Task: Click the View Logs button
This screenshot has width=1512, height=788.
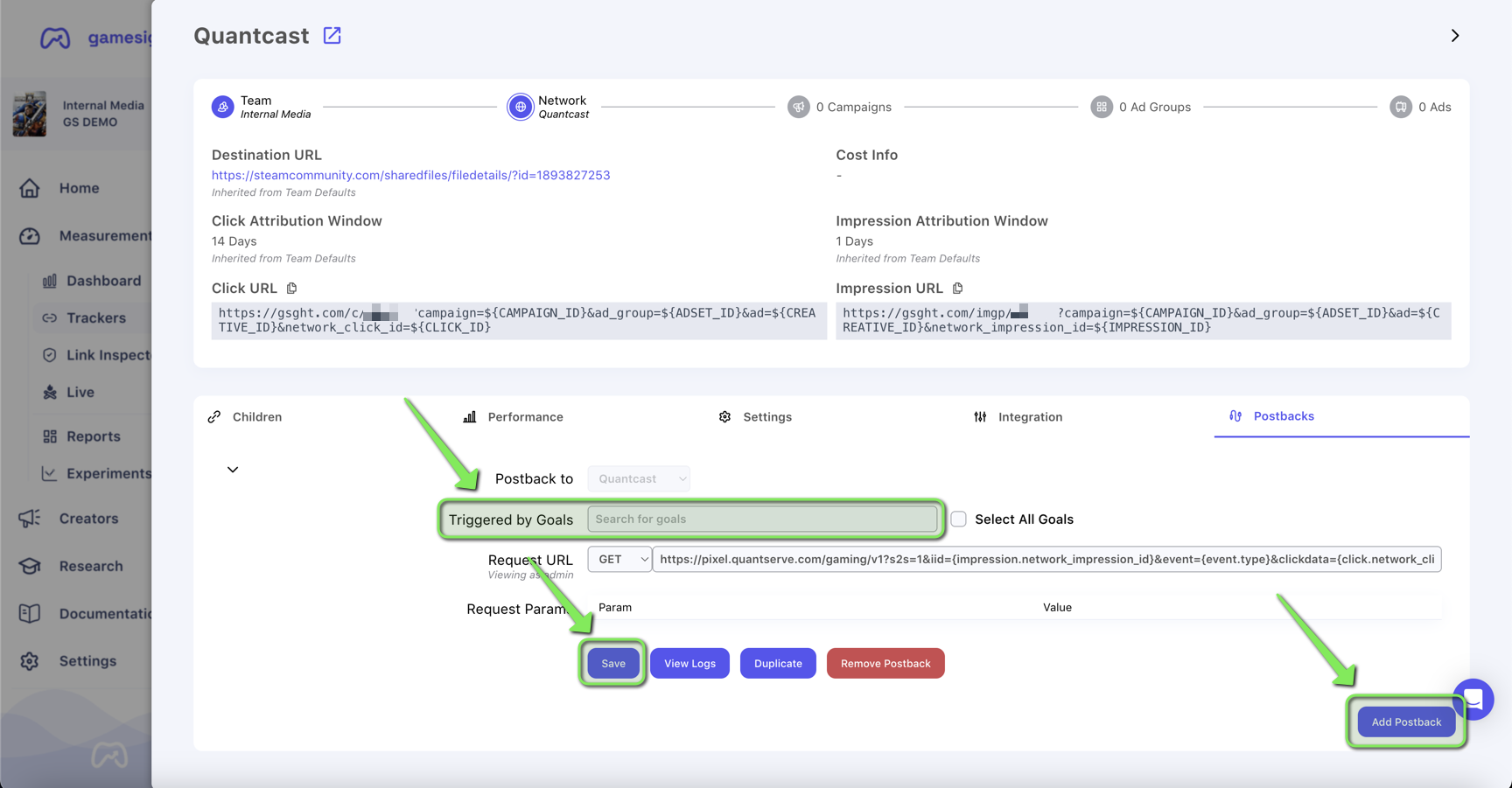Action: [689, 664]
